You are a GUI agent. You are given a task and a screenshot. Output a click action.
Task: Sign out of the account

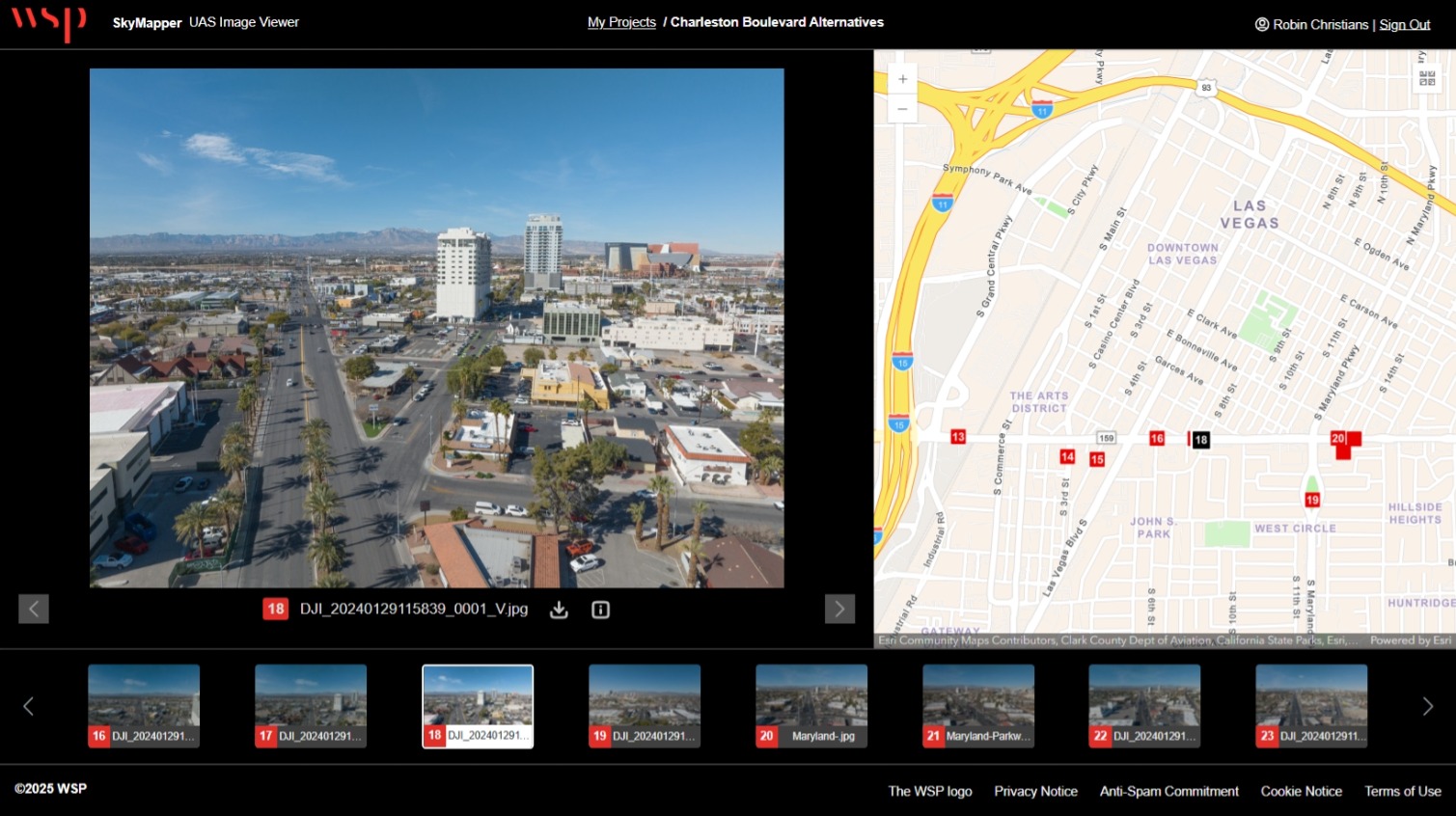pyautogui.click(x=1404, y=25)
